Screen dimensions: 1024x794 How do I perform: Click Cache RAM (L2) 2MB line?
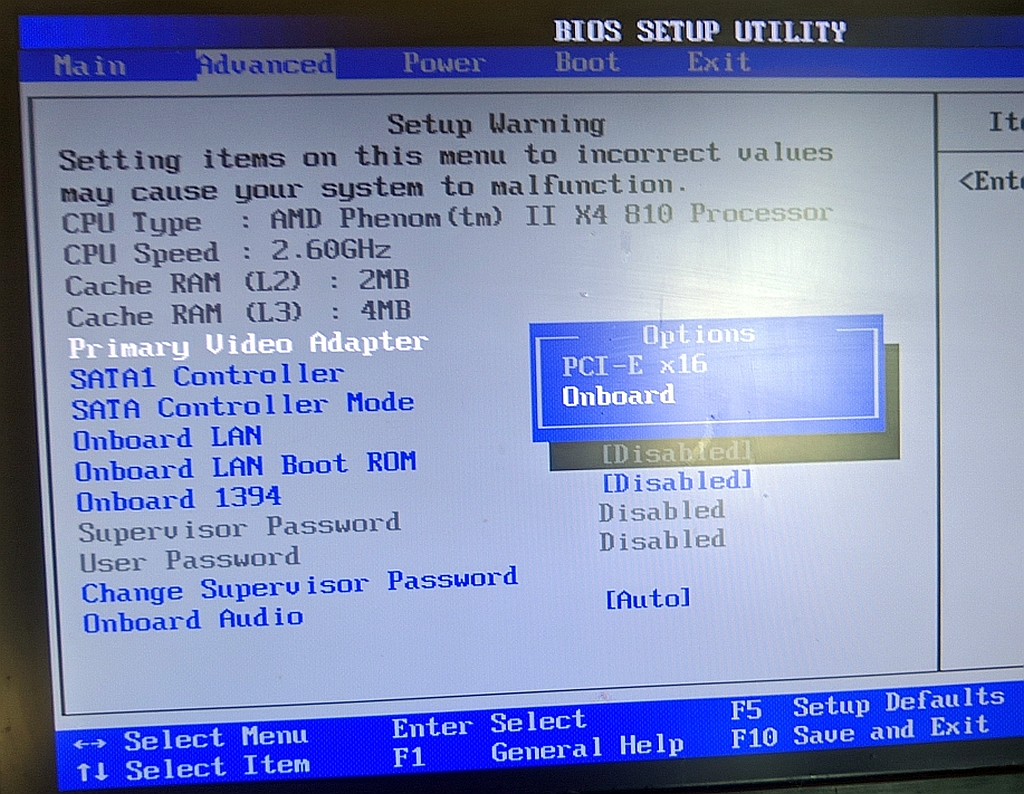click(238, 283)
